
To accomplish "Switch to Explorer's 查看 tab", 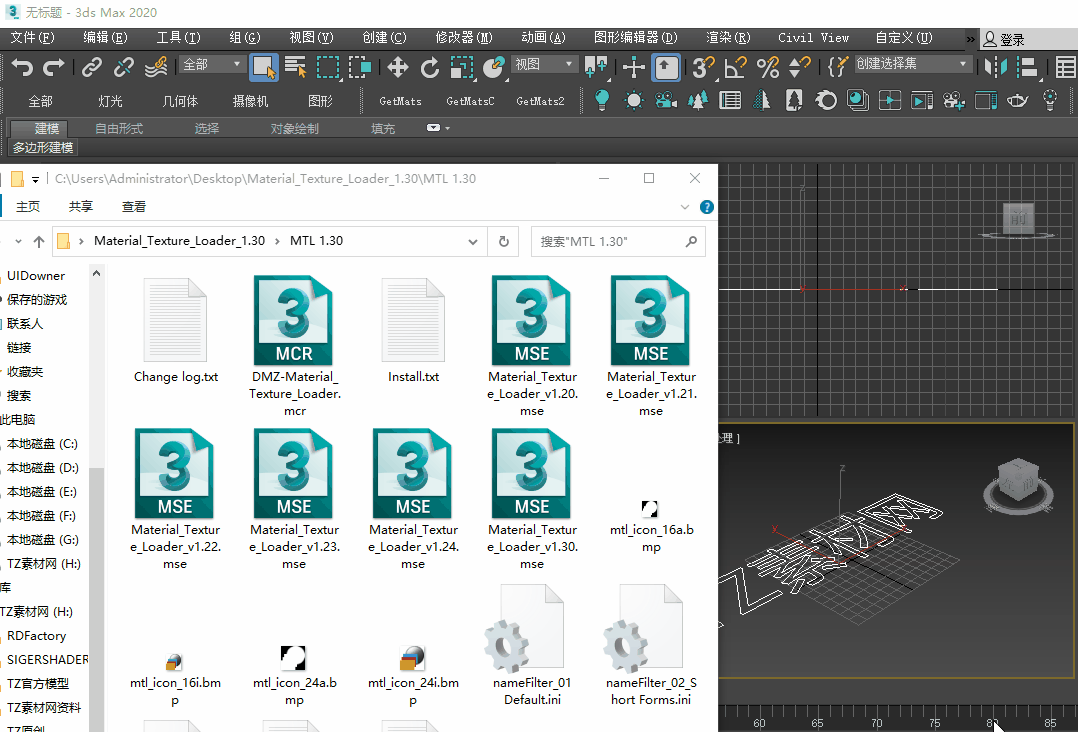I will point(133,207).
